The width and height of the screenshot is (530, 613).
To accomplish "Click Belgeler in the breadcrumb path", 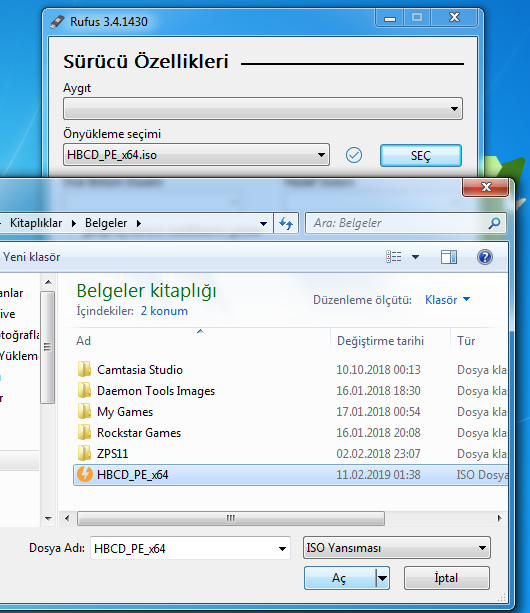I will tap(106, 223).
